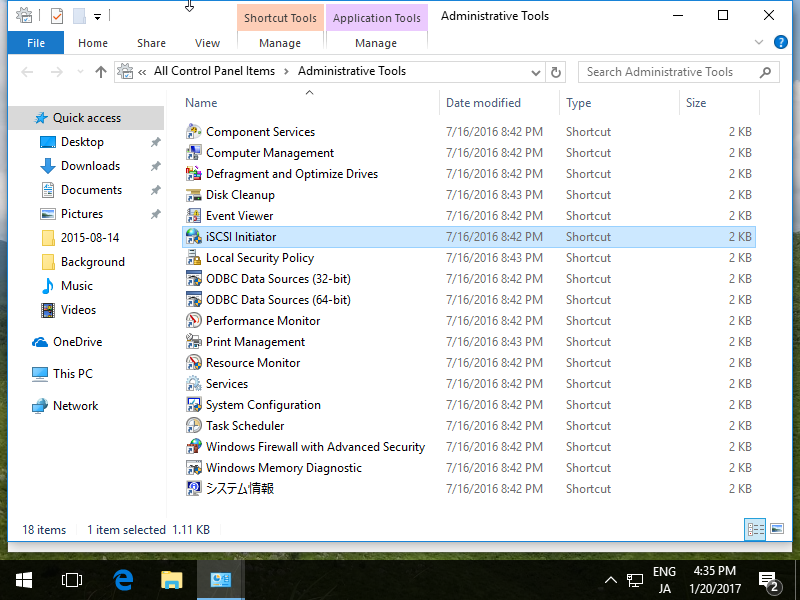Select This PC in navigation pane
The width and height of the screenshot is (800, 600).
tap(73, 374)
